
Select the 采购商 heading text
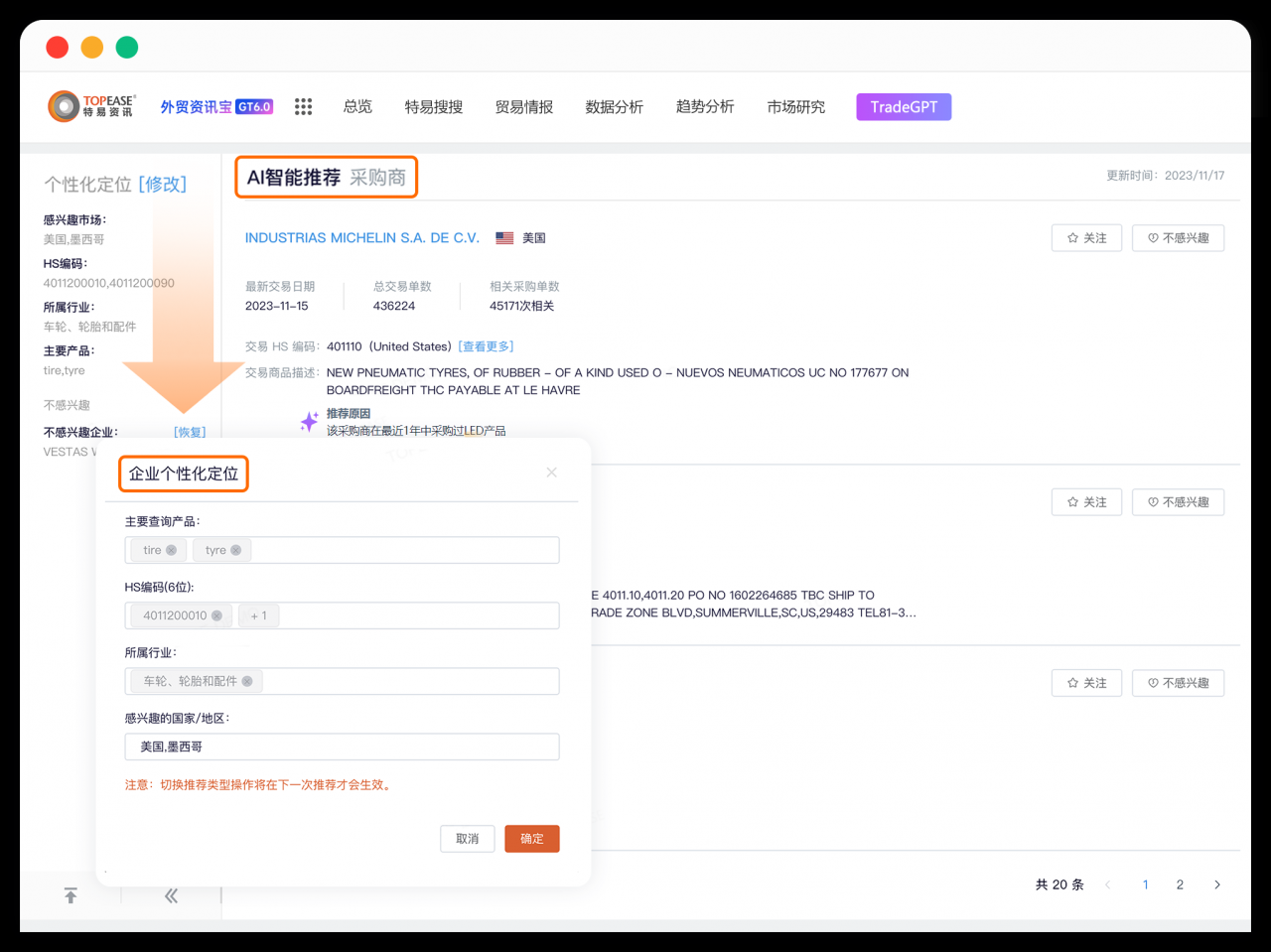(x=377, y=178)
